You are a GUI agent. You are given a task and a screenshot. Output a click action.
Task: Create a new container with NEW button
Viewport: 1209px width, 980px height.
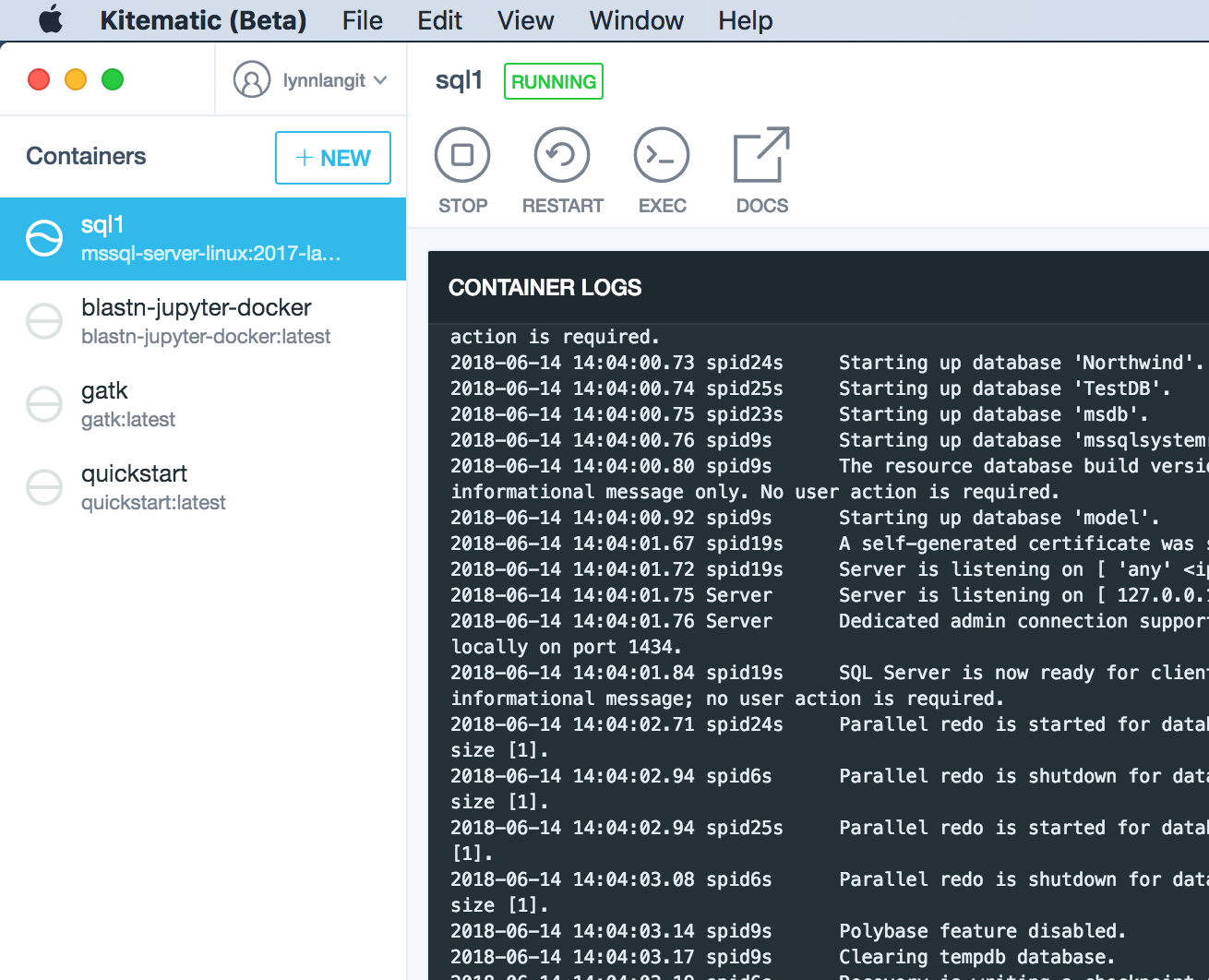point(333,158)
